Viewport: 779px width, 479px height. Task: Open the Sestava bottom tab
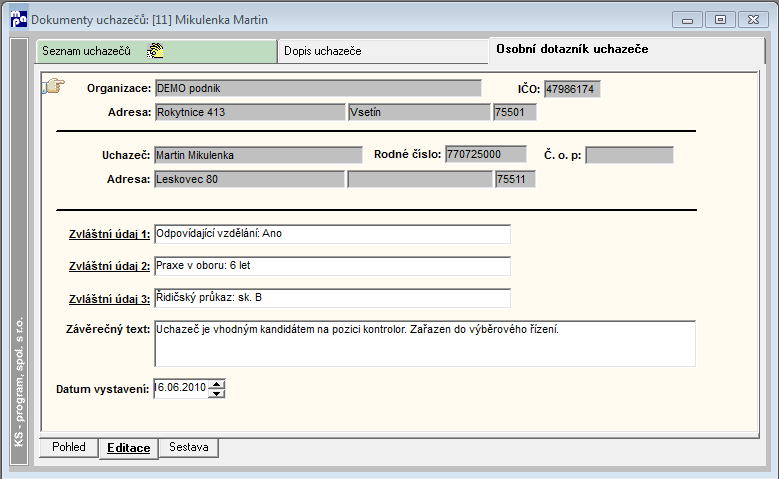(x=189, y=447)
